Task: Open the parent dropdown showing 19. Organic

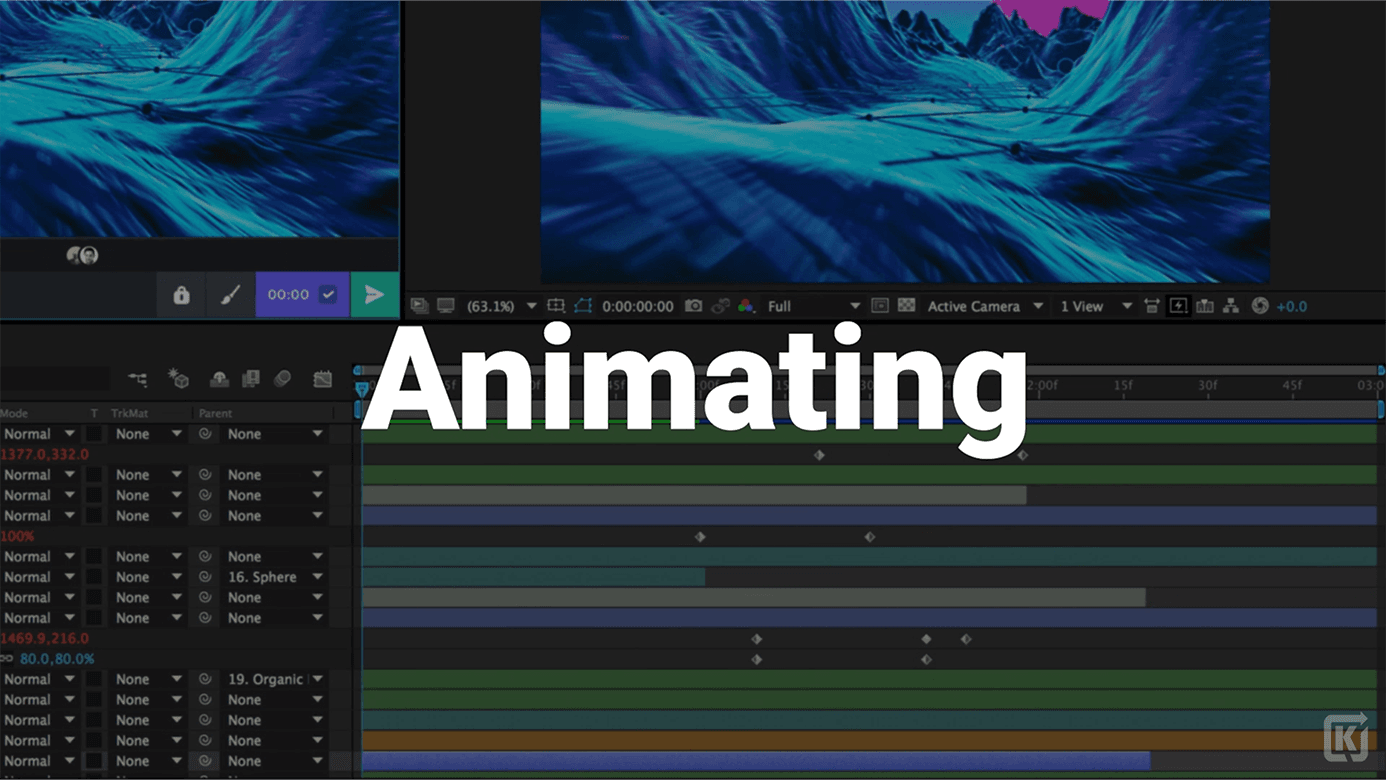Action: click(x=275, y=679)
